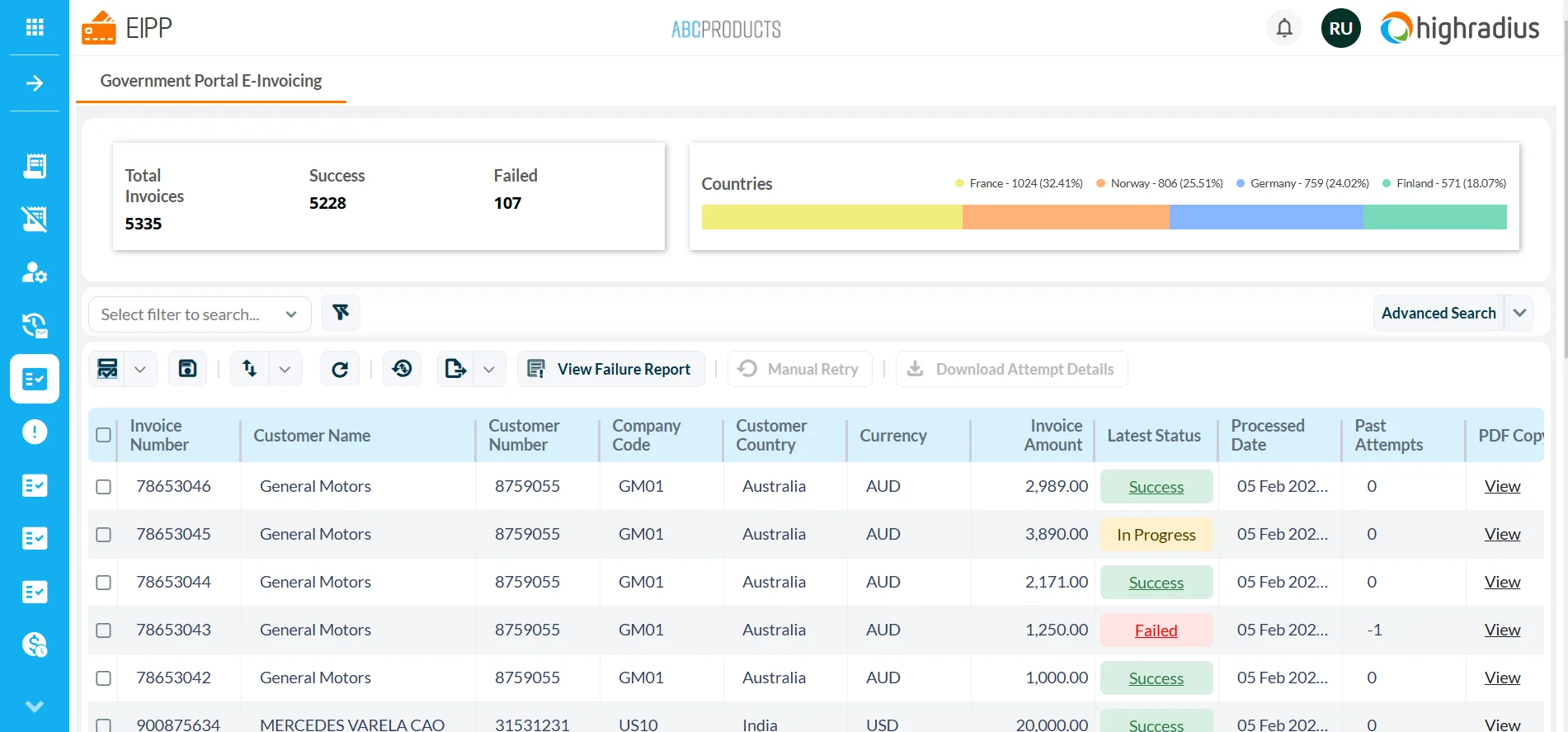1568x732 pixels.
Task: Open the app grid menu icon
Action: pyautogui.click(x=35, y=27)
